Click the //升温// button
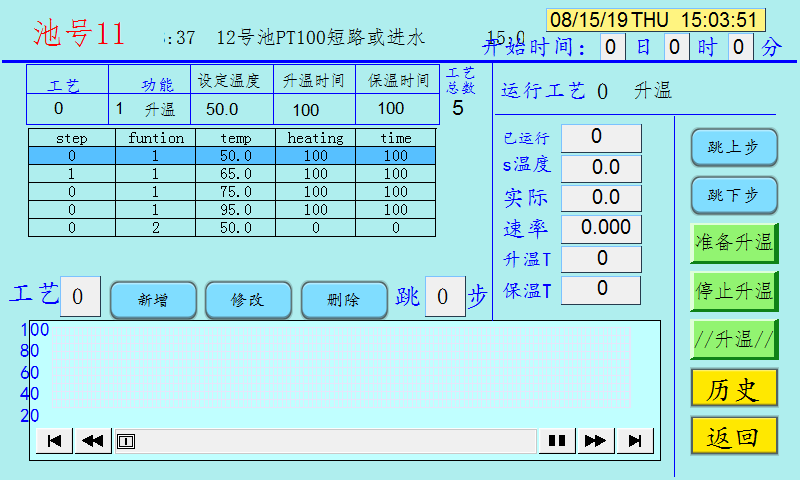The image size is (800, 480). pos(733,339)
